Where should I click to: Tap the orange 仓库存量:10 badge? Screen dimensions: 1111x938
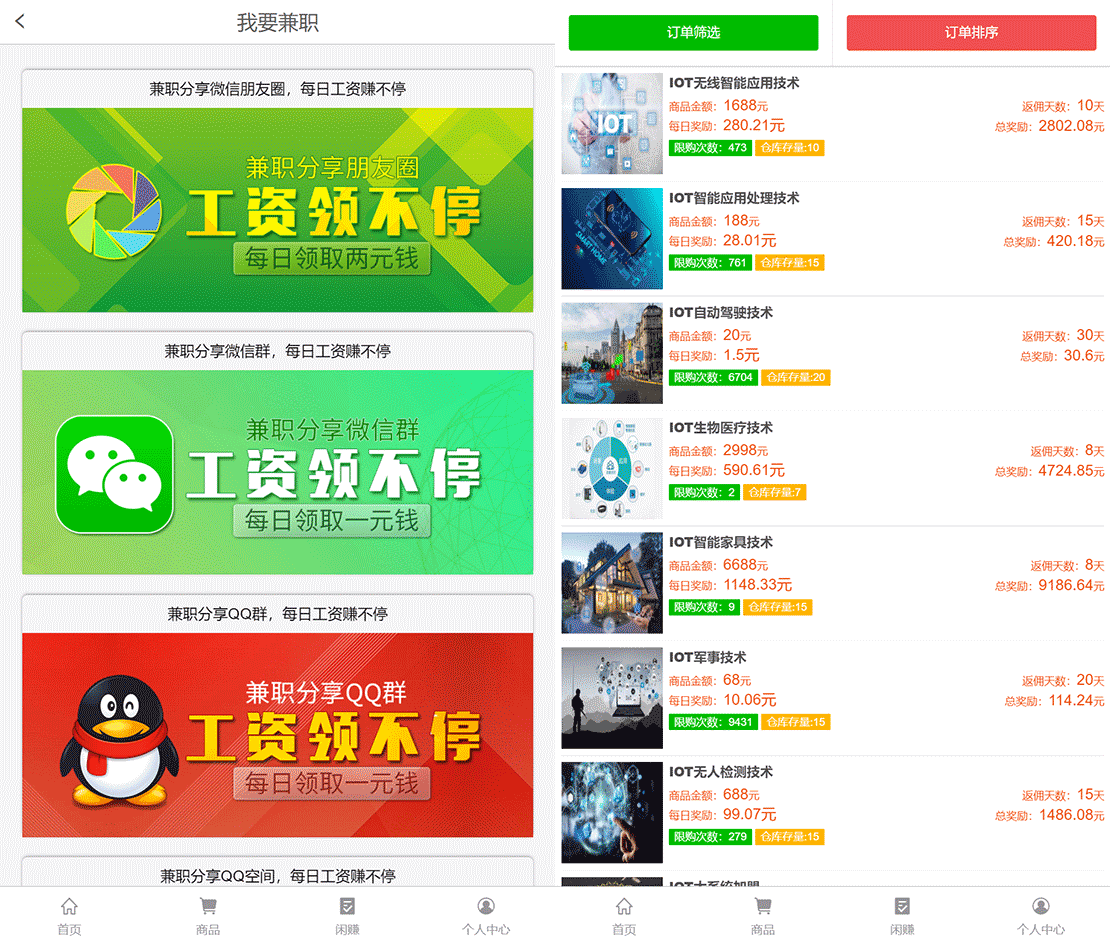(791, 148)
